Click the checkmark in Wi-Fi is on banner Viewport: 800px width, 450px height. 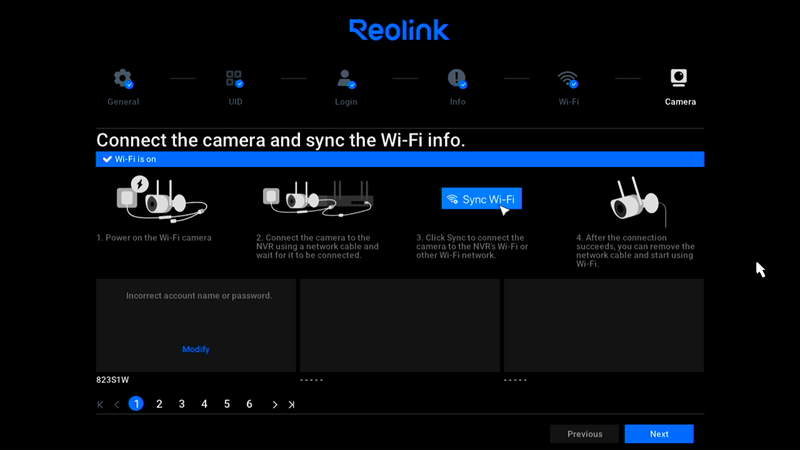(x=107, y=159)
